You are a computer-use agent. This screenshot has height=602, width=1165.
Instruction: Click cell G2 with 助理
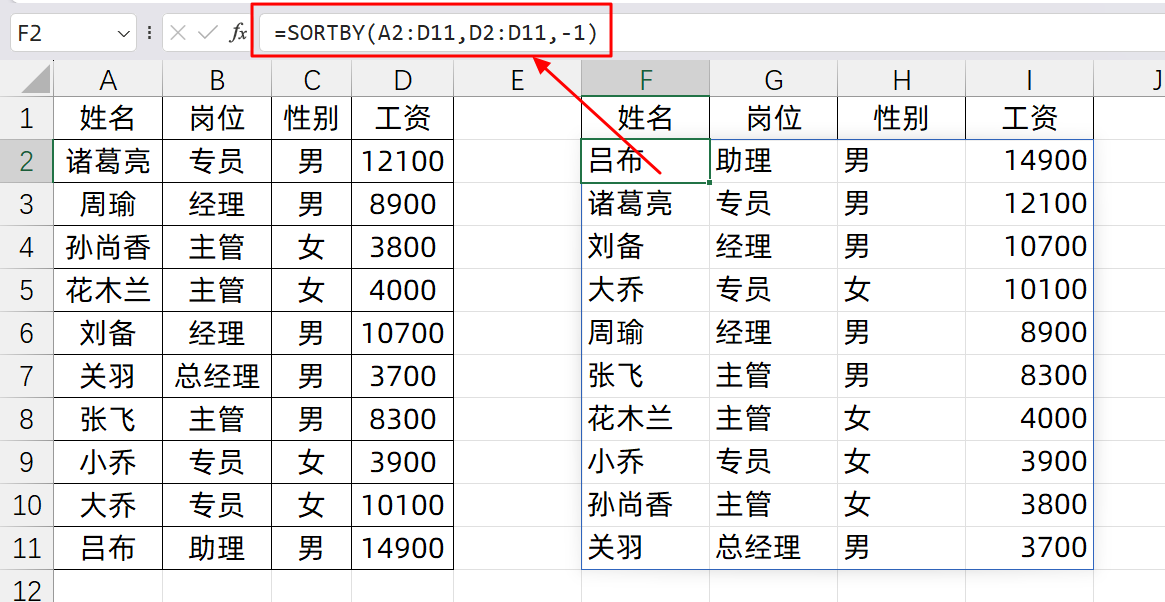pyautogui.click(x=773, y=161)
